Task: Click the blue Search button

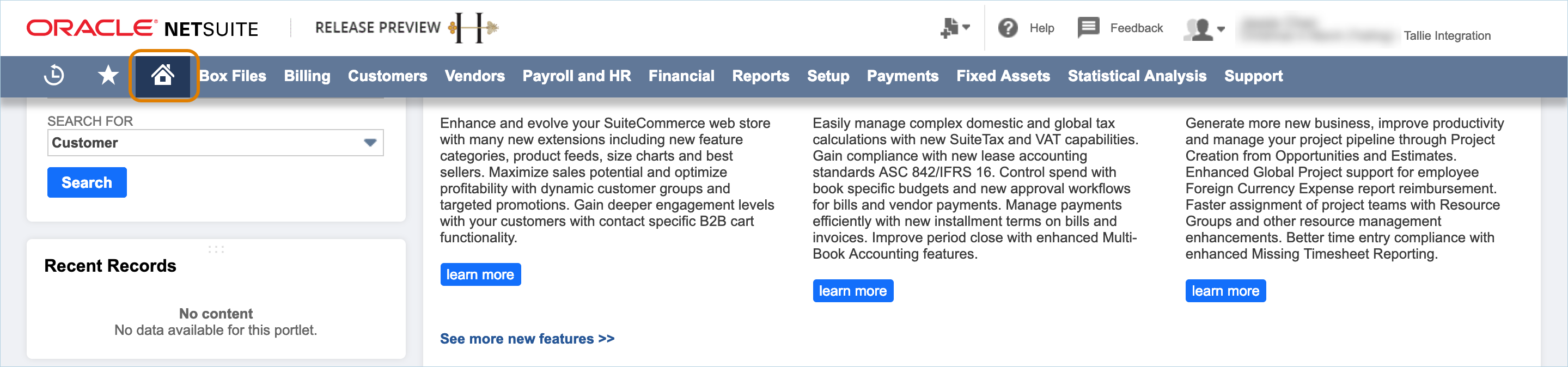Action: [x=87, y=182]
